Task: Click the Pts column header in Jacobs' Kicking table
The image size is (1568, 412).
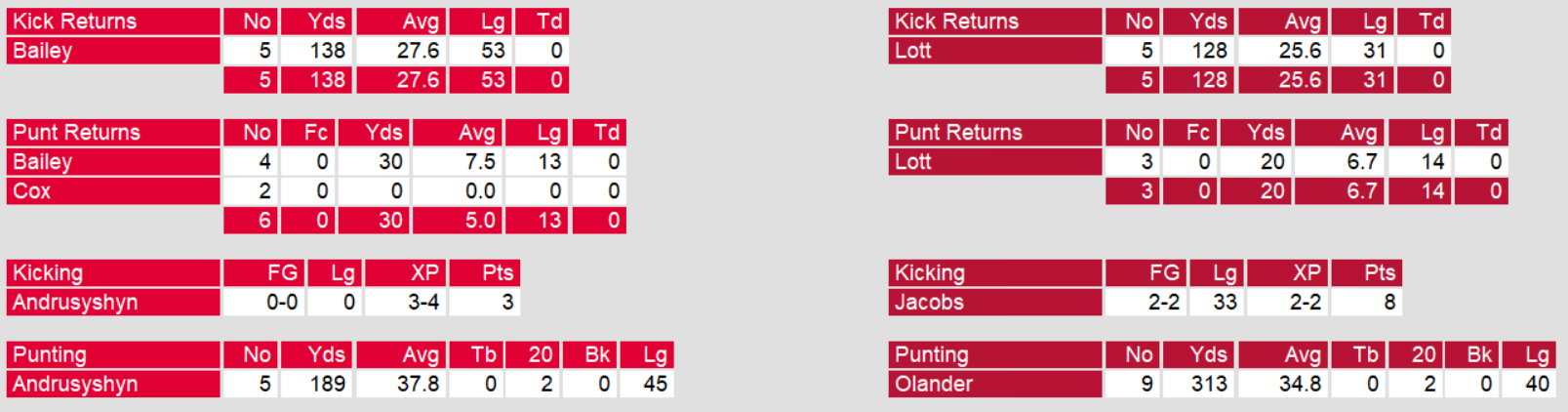Action: click(x=1379, y=273)
